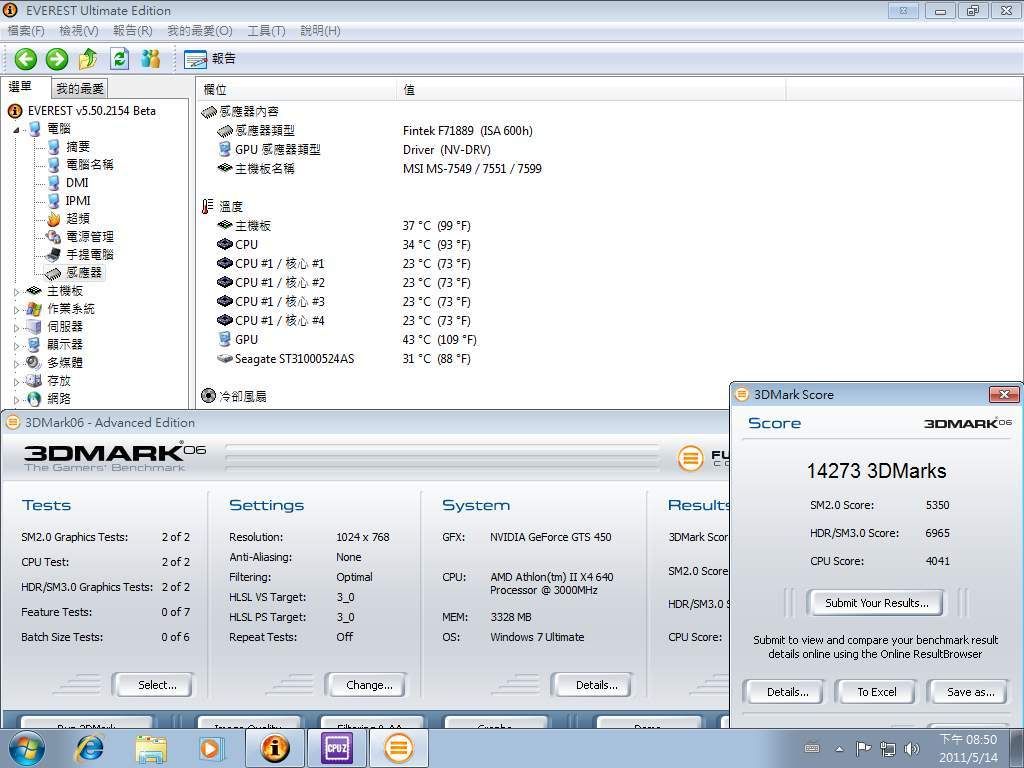Open the 檔案(F) menu
The image size is (1024, 768).
26,31
